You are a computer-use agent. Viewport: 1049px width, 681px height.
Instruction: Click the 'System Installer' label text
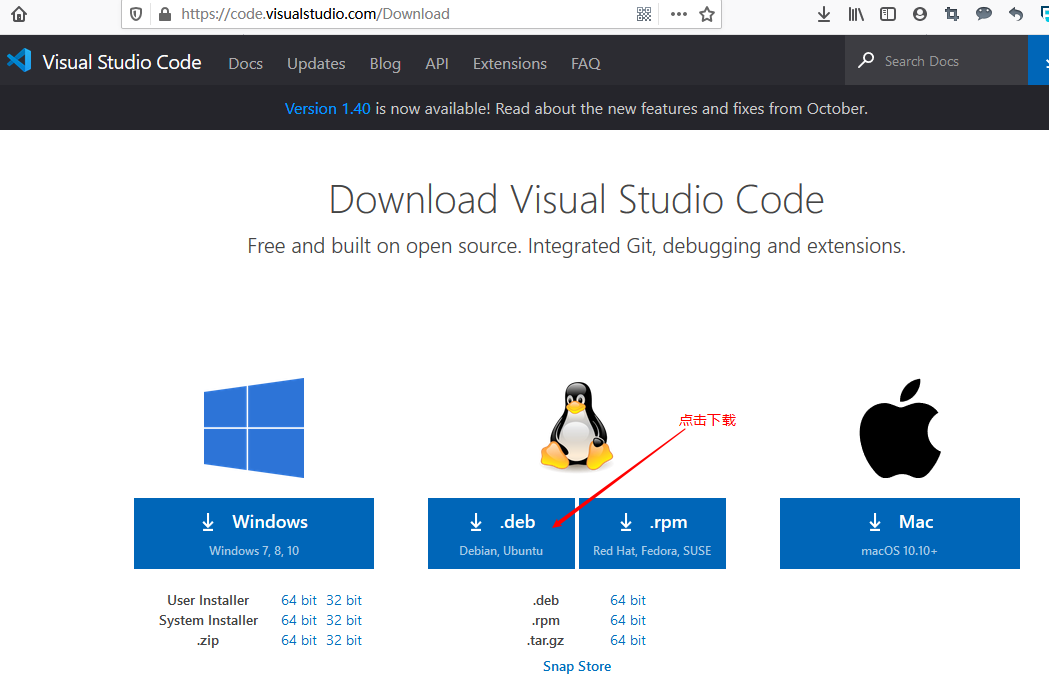tap(208, 620)
